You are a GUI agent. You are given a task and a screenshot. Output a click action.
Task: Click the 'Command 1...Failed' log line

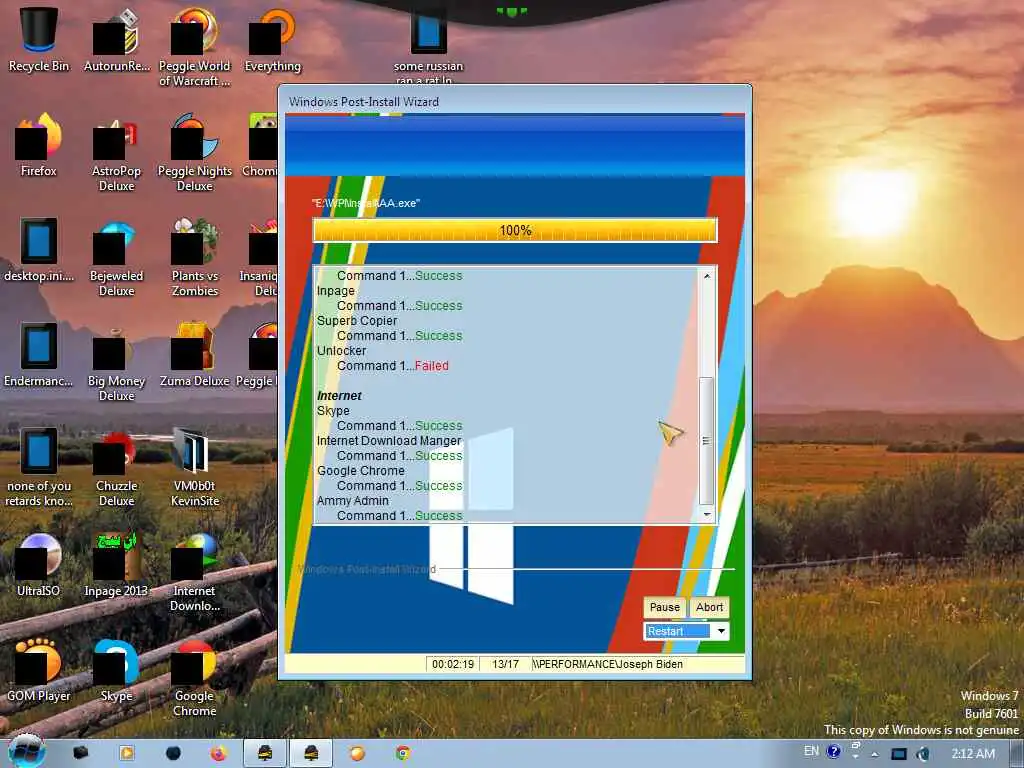point(392,366)
